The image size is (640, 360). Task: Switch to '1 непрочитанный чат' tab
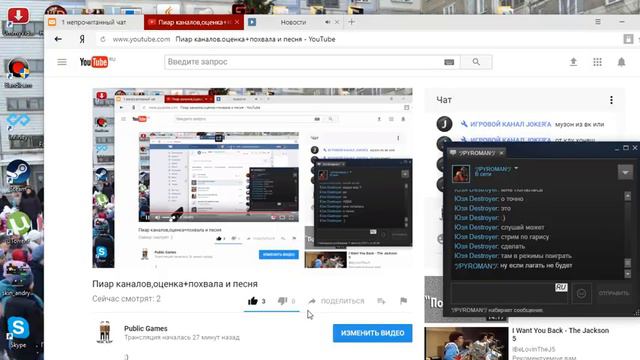93,22
